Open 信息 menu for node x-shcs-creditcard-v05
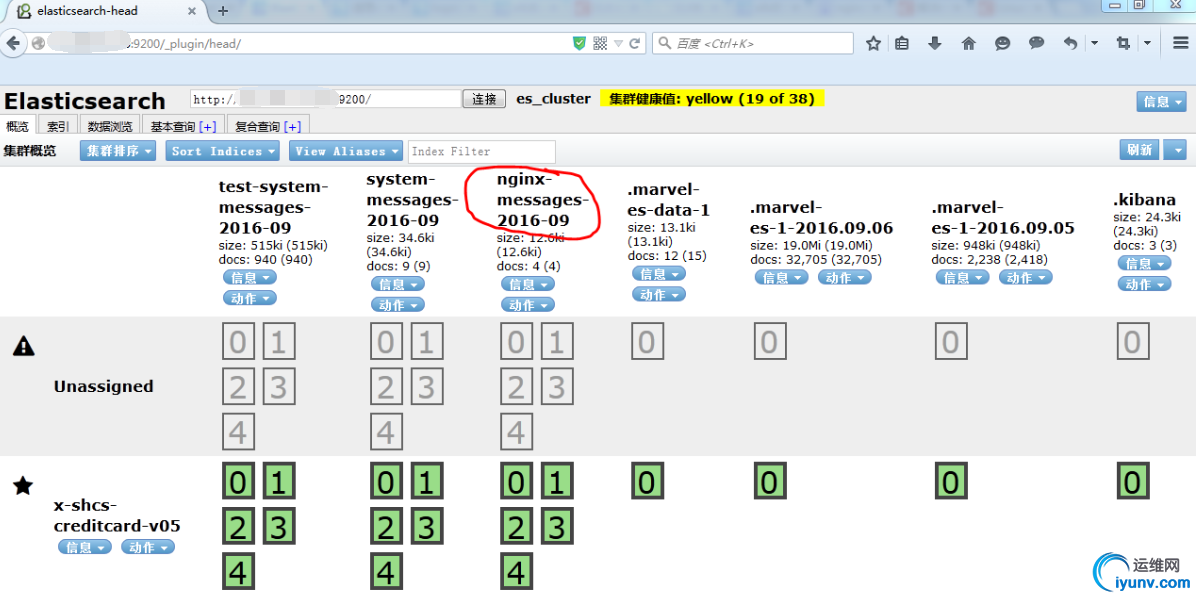This screenshot has width=1196, height=599. [x=85, y=547]
